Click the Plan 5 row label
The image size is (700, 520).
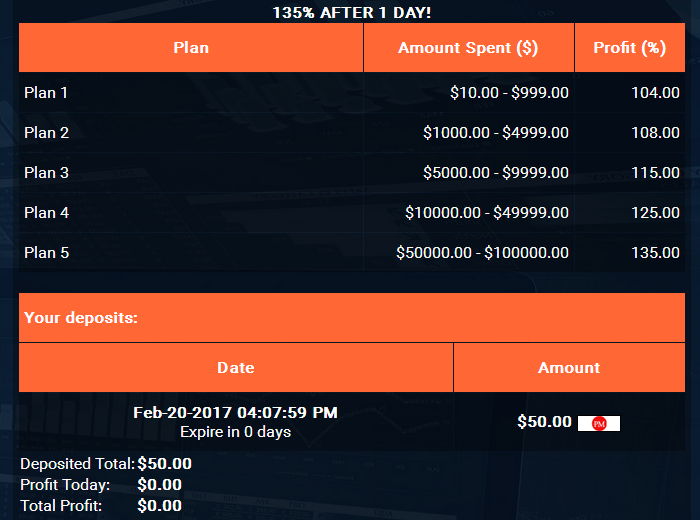[x=46, y=253]
